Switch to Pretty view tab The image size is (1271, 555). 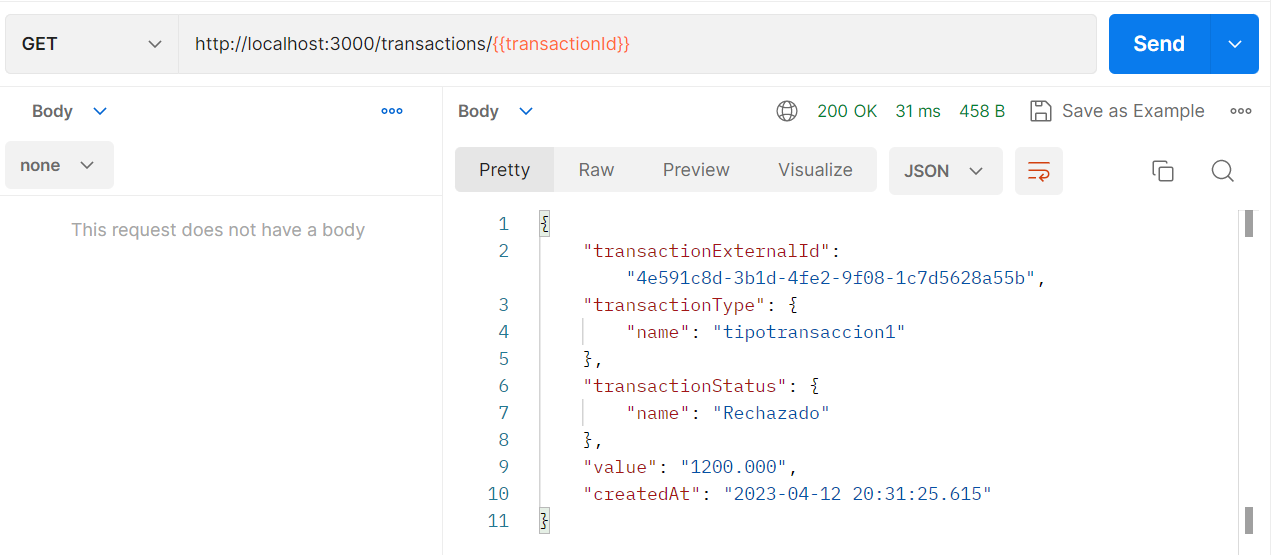click(x=504, y=170)
